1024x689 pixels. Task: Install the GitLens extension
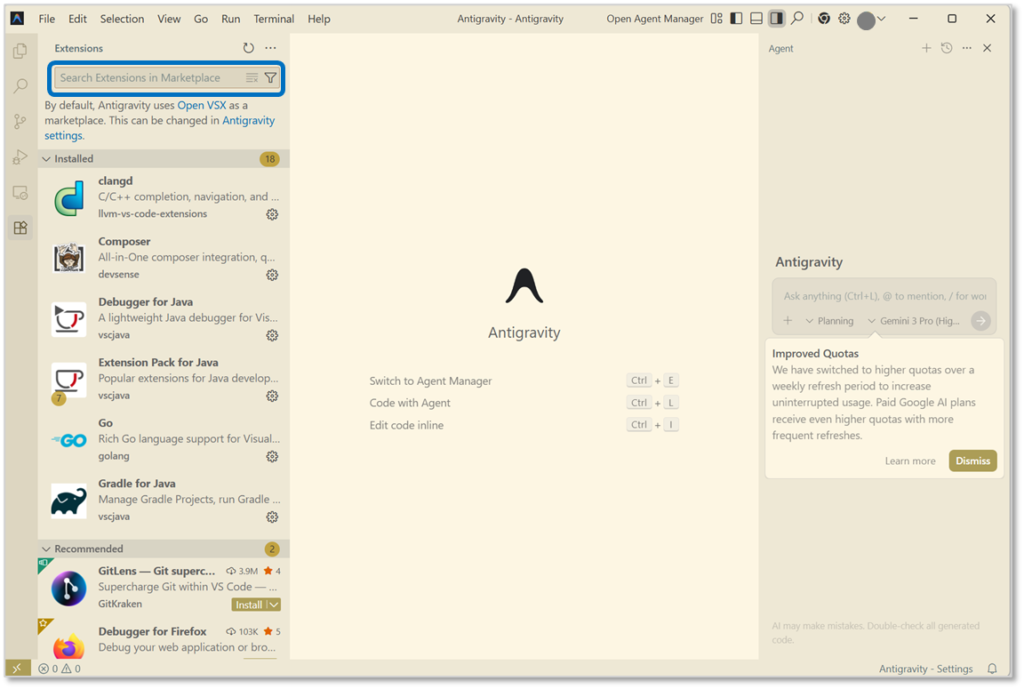point(248,605)
